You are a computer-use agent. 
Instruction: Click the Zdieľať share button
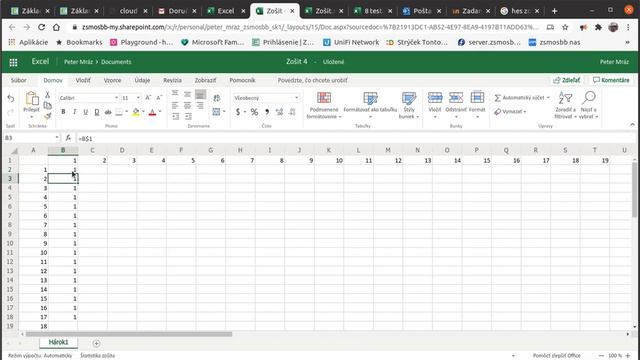567,80
